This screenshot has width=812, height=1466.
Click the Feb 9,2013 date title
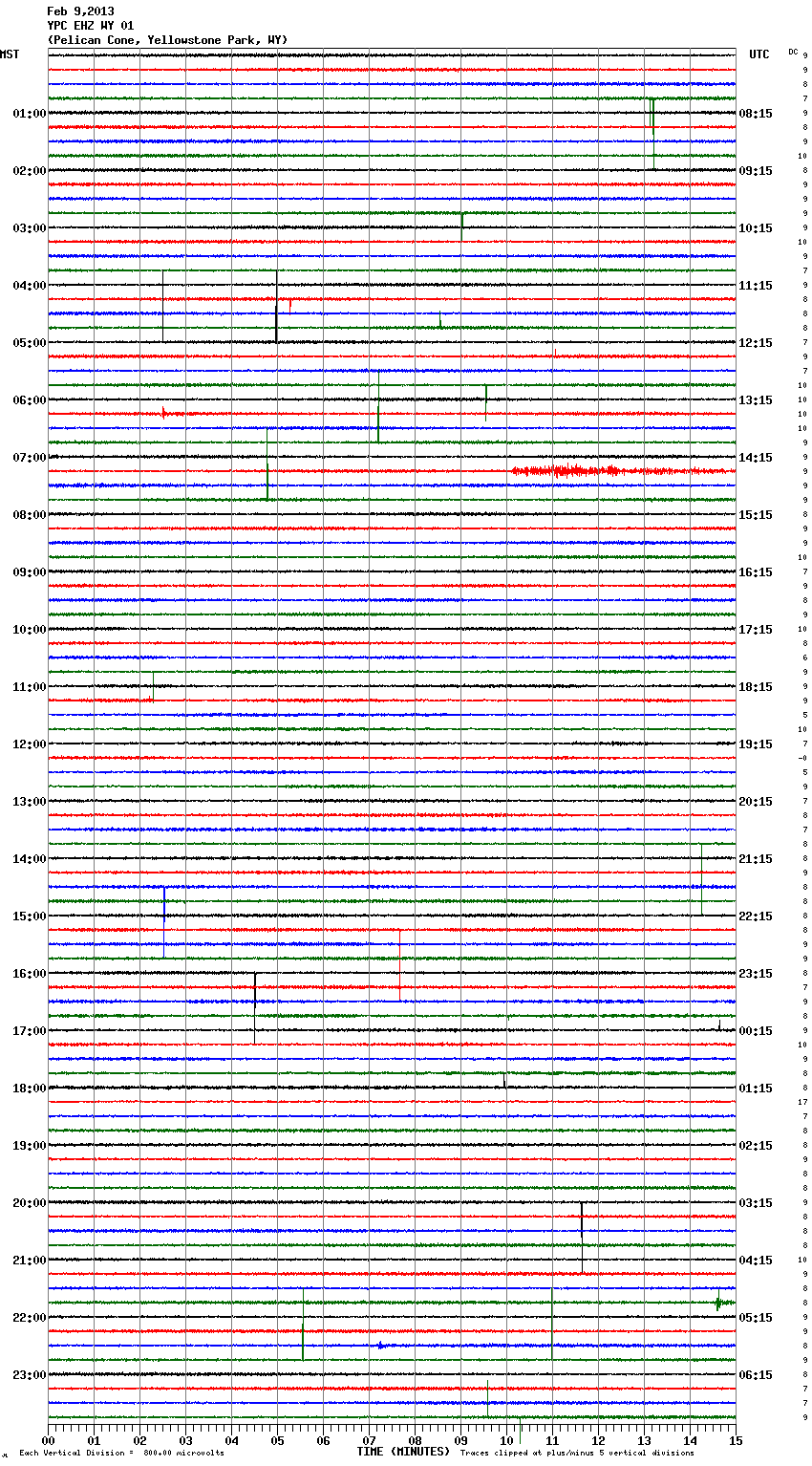(x=80, y=11)
